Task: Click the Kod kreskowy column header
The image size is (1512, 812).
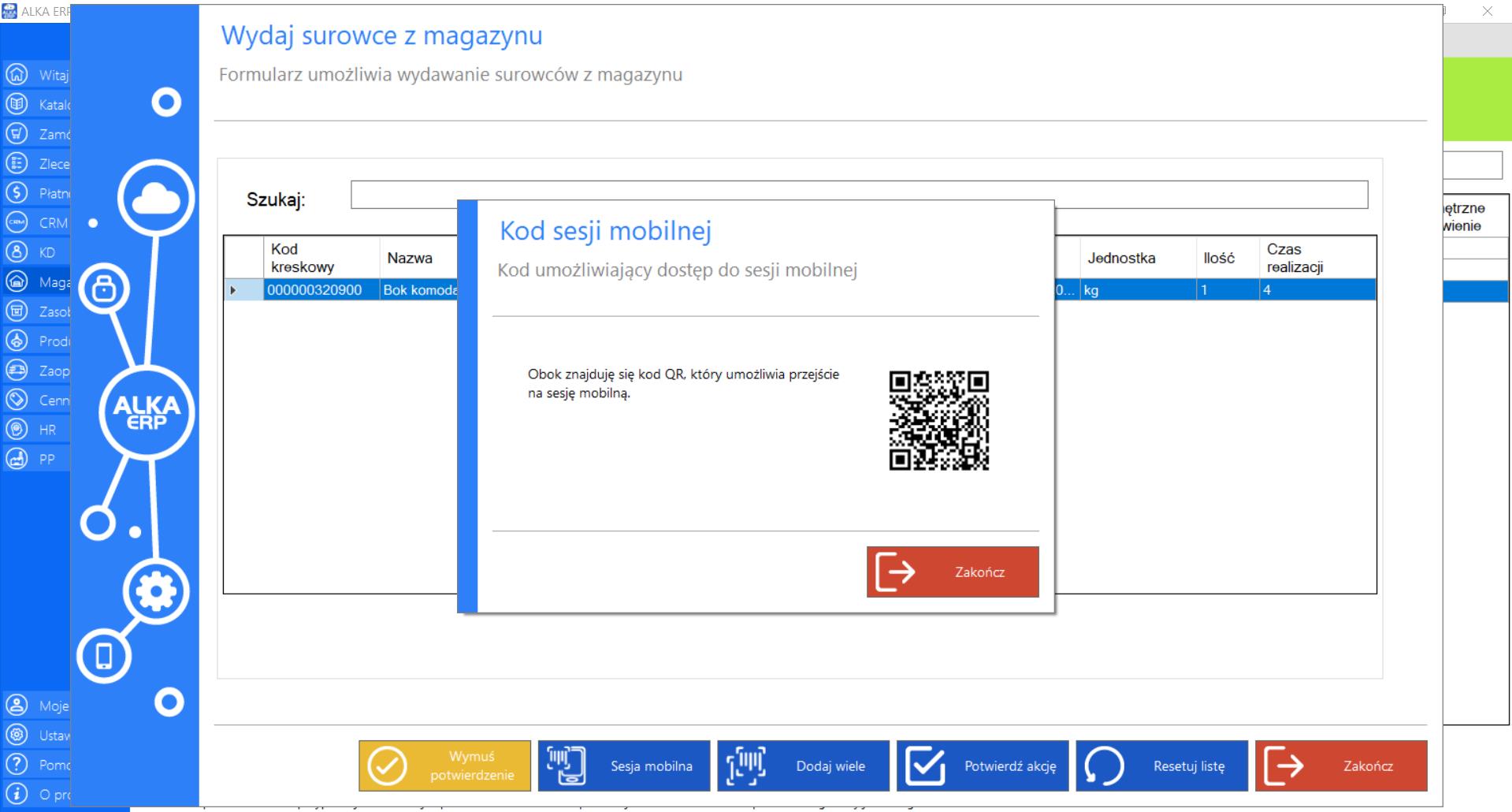Action: tap(321, 258)
